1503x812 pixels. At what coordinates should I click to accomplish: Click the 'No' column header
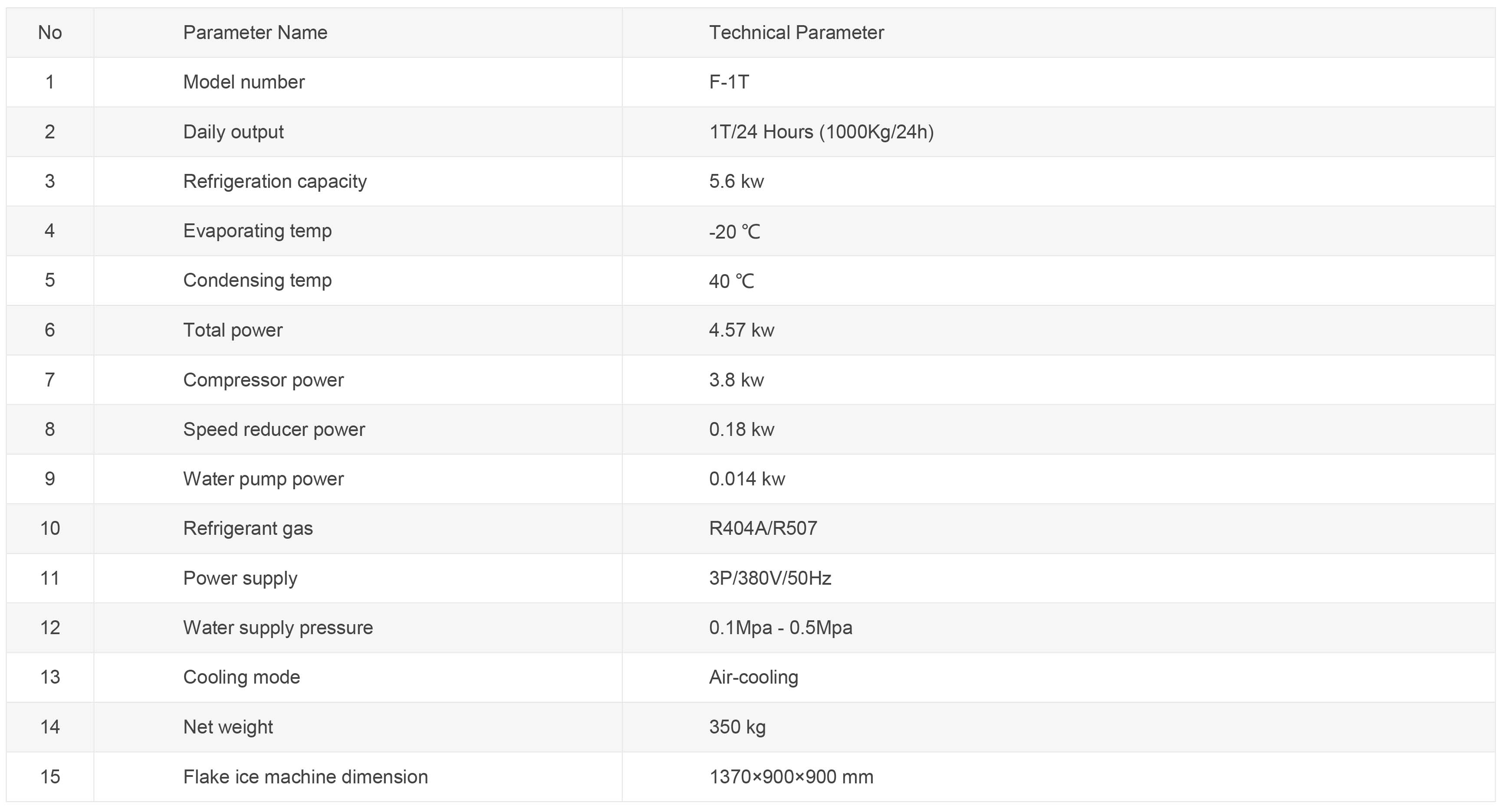pos(50,33)
